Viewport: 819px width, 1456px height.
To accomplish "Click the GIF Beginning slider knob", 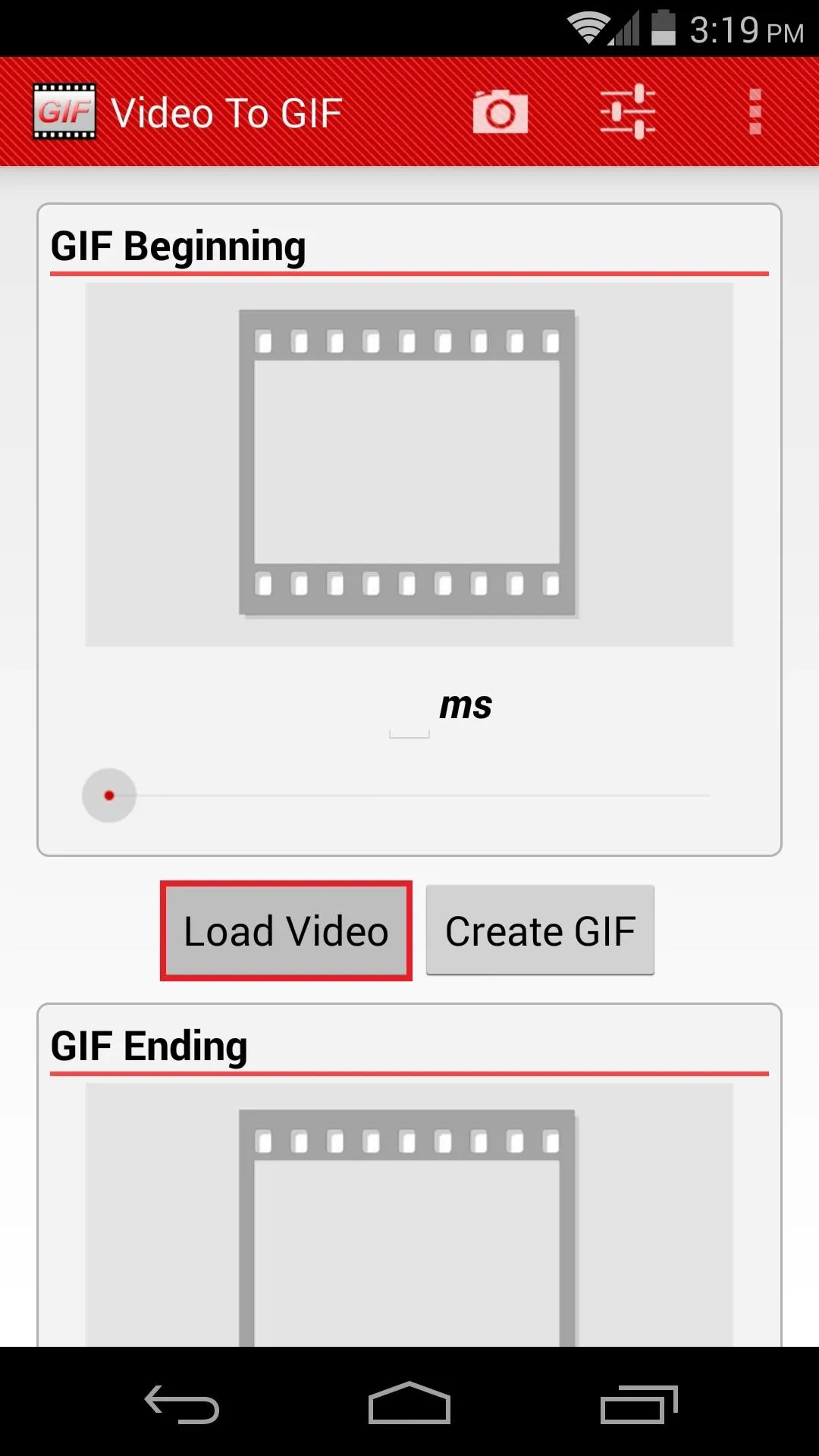I will [109, 795].
